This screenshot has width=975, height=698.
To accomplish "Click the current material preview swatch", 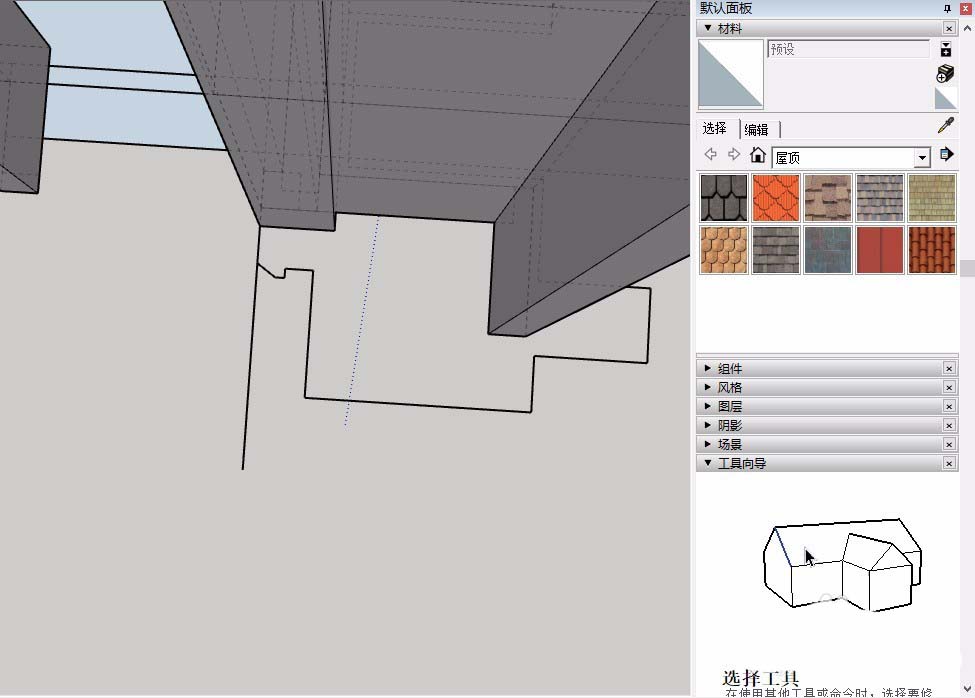I will [x=731, y=74].
